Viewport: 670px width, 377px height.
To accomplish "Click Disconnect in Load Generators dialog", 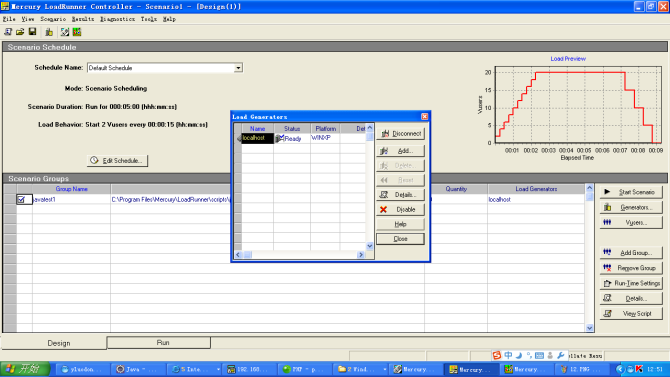I will coord(400,134).
